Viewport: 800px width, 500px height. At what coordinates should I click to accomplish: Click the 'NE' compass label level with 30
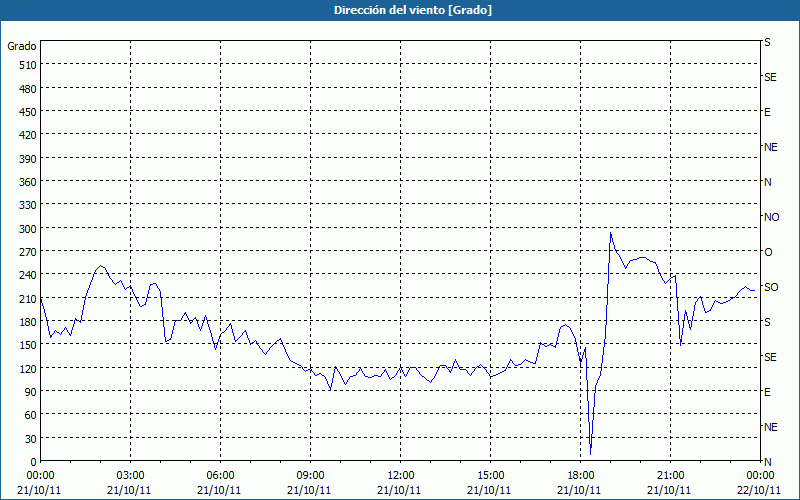[770, 427]
